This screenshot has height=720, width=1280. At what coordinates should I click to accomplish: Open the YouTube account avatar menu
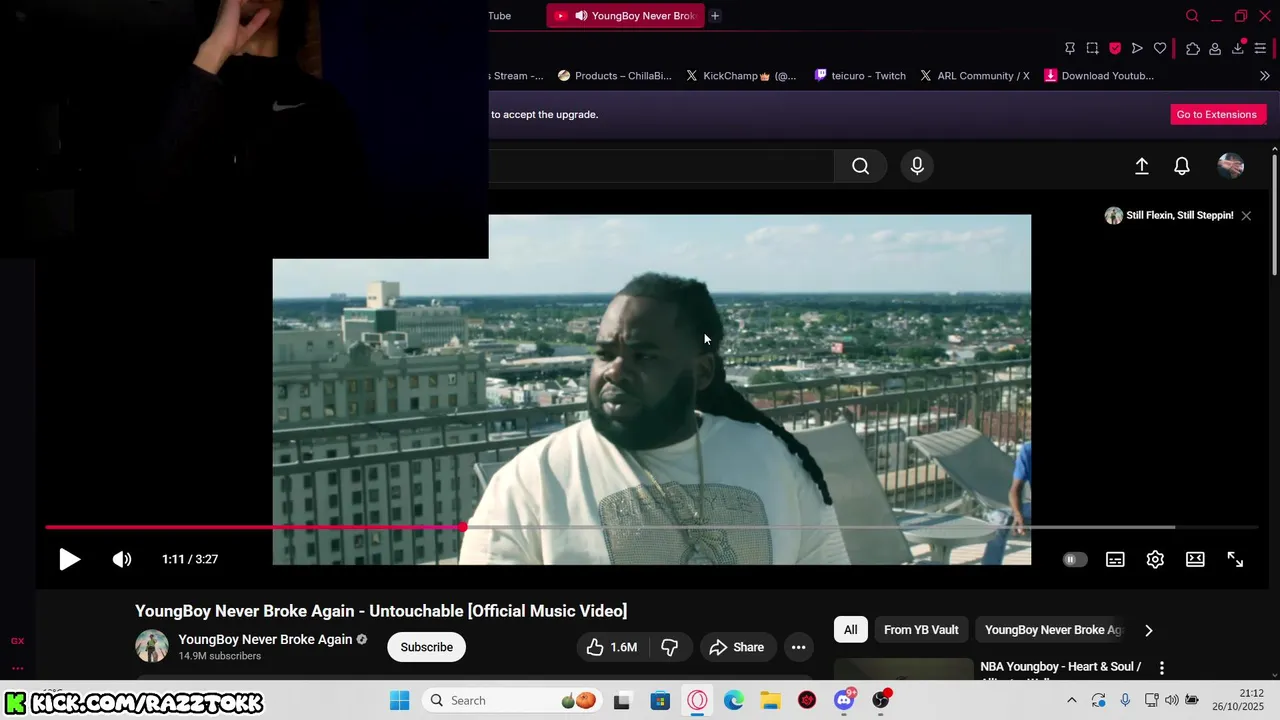pyautogui.click(x=1231, y=166)
